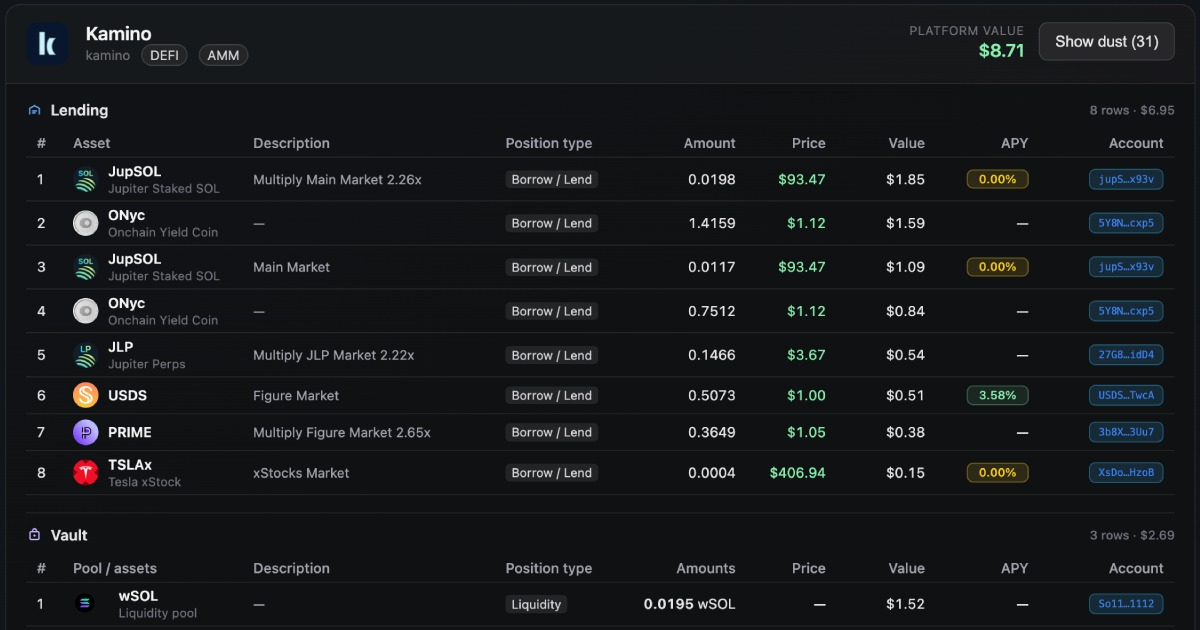Click the wSOL liquidity pool icon
Viewport: 1200px width, 630px height.
[85, 604]
